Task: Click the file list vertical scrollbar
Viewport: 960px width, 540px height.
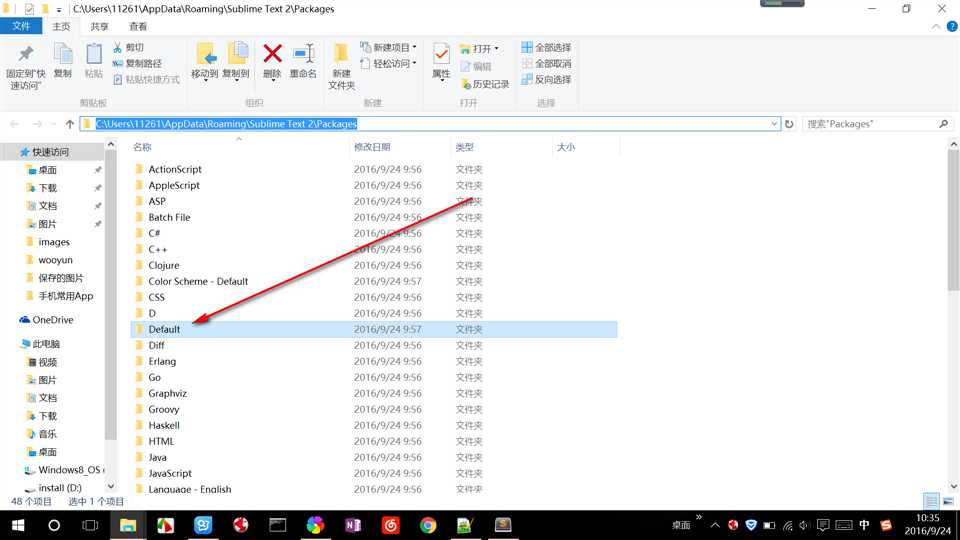Action: 953,221
